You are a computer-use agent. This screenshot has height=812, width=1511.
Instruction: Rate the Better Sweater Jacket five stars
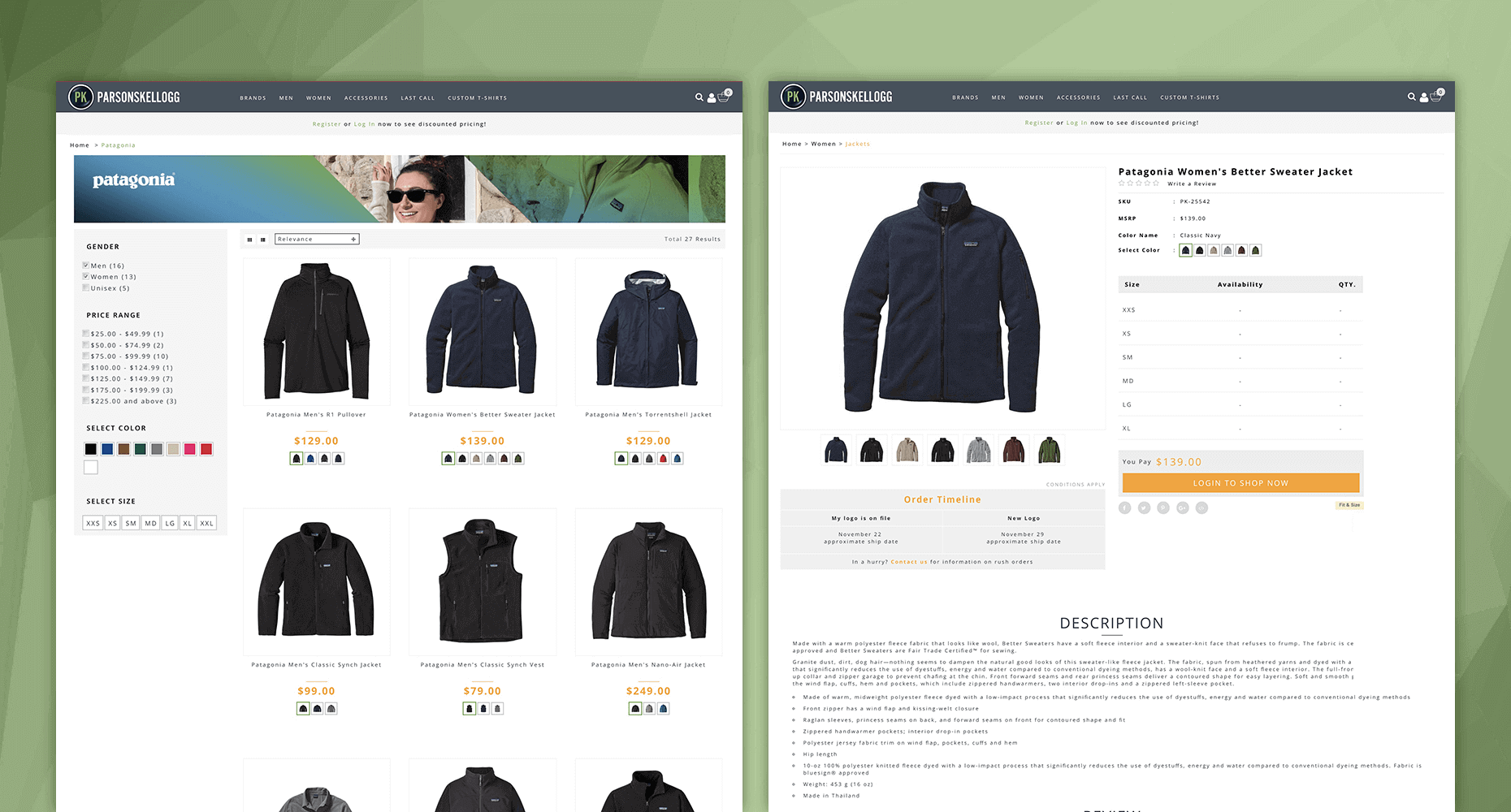(1156, 184)
